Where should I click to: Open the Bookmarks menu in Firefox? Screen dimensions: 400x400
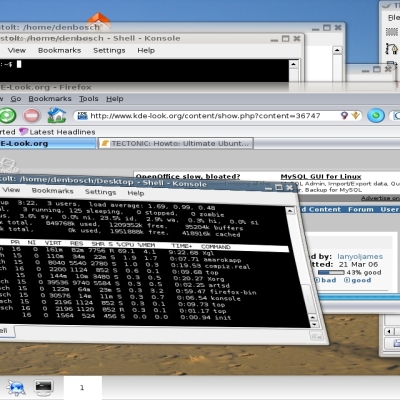pos(50,99)
